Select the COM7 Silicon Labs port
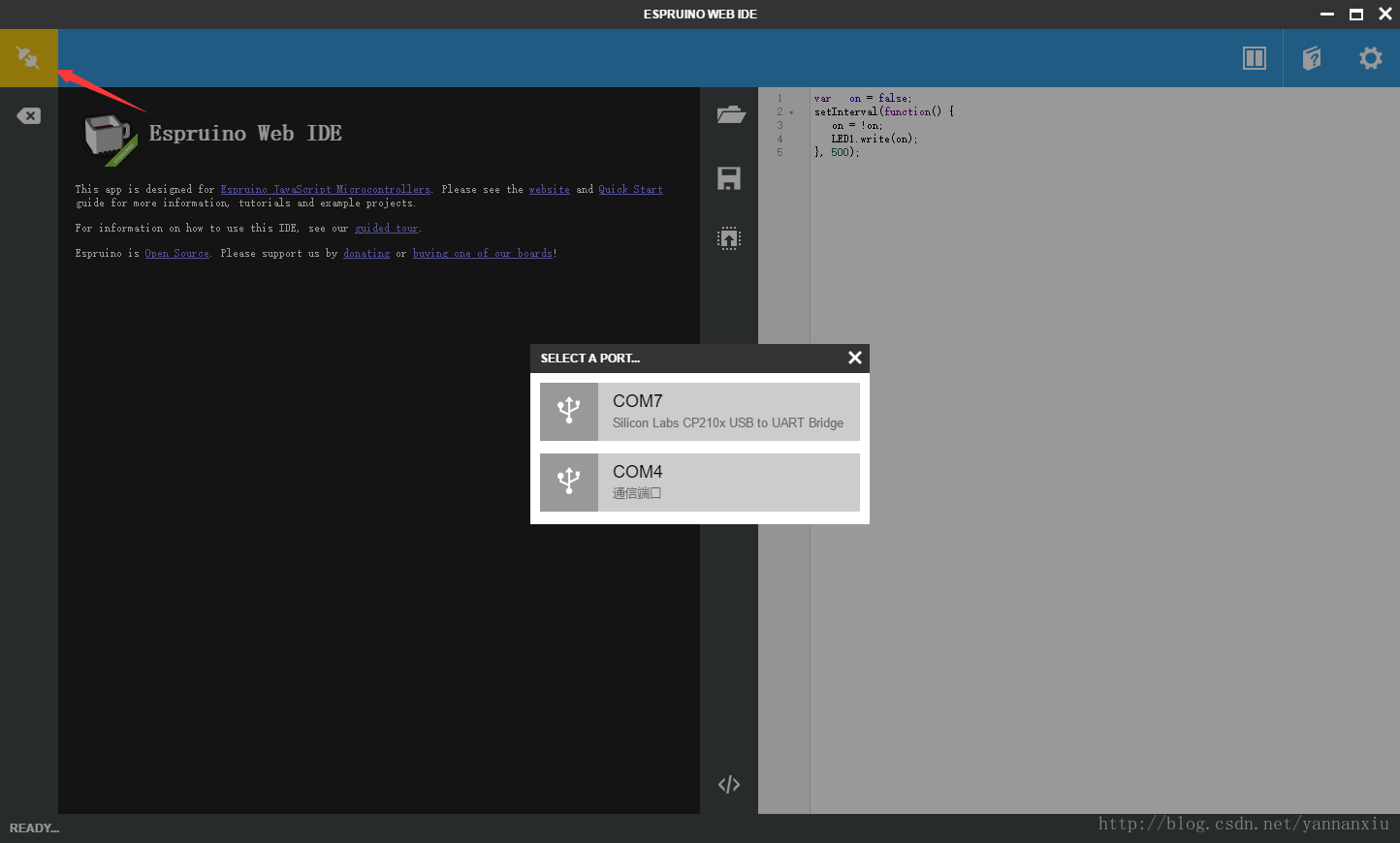 (700, 412)
